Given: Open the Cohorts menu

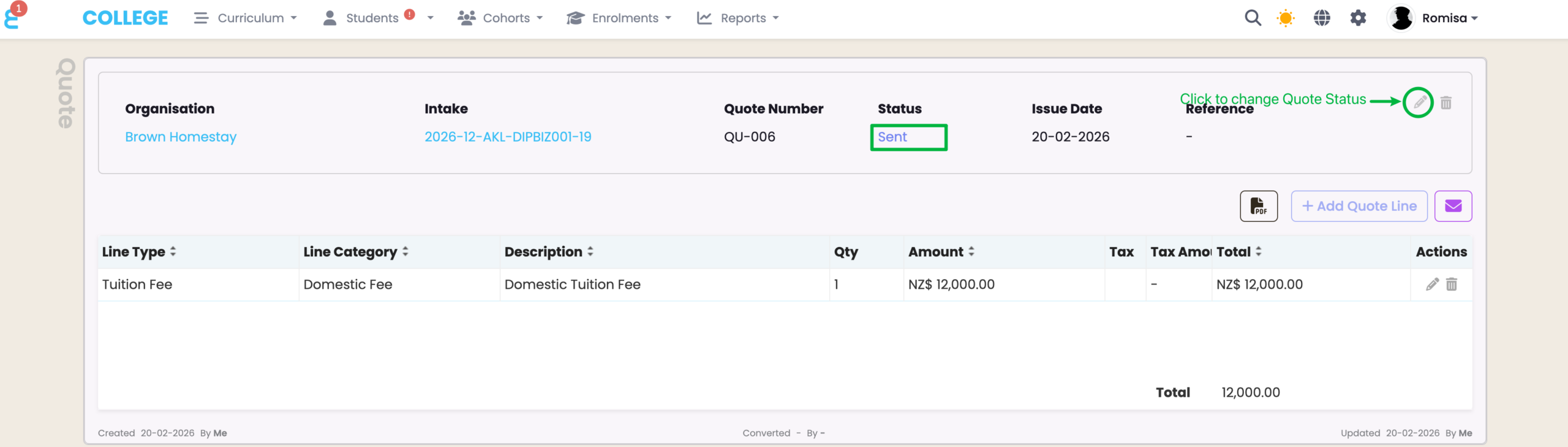Looking at the screenshot, I should point(500,18).
